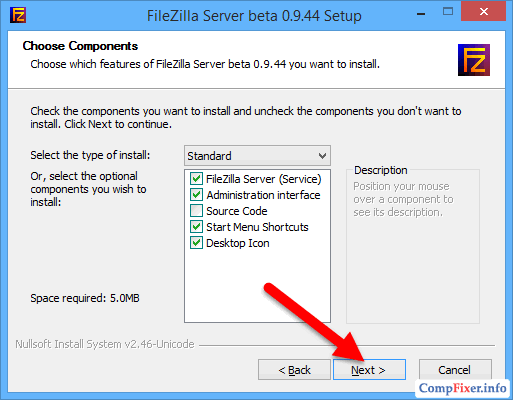
Task: Cancel the FileZilla Server setup
Action: click(x=455, y=370)
